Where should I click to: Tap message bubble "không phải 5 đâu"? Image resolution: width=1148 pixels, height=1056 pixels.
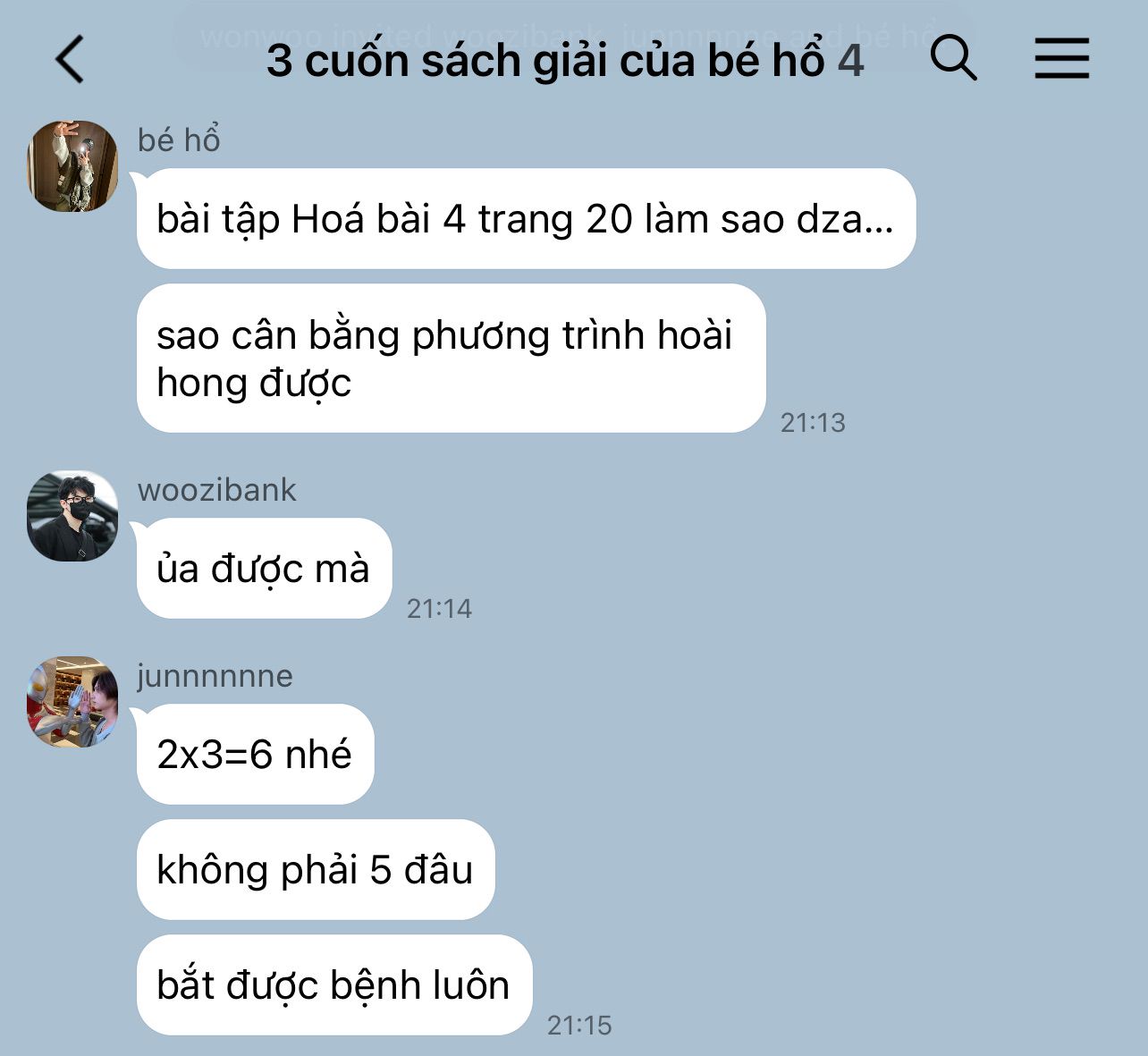[x=316, y=870]
